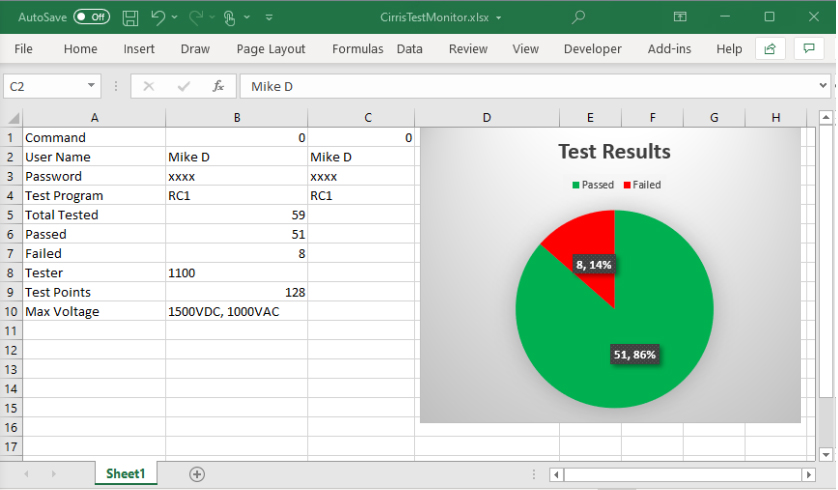The width and height of the screenshot is (838, 490).
Task: Open the Help tab
Action: (x=729, y=49)
